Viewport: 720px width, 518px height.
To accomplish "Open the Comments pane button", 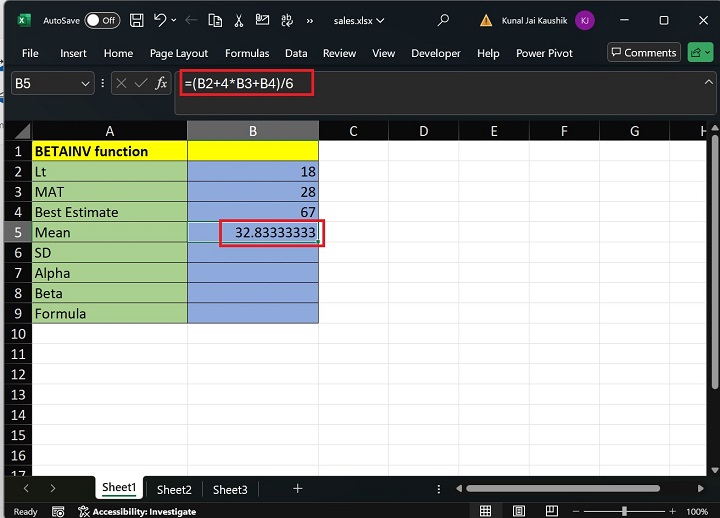I will (644, 53).
